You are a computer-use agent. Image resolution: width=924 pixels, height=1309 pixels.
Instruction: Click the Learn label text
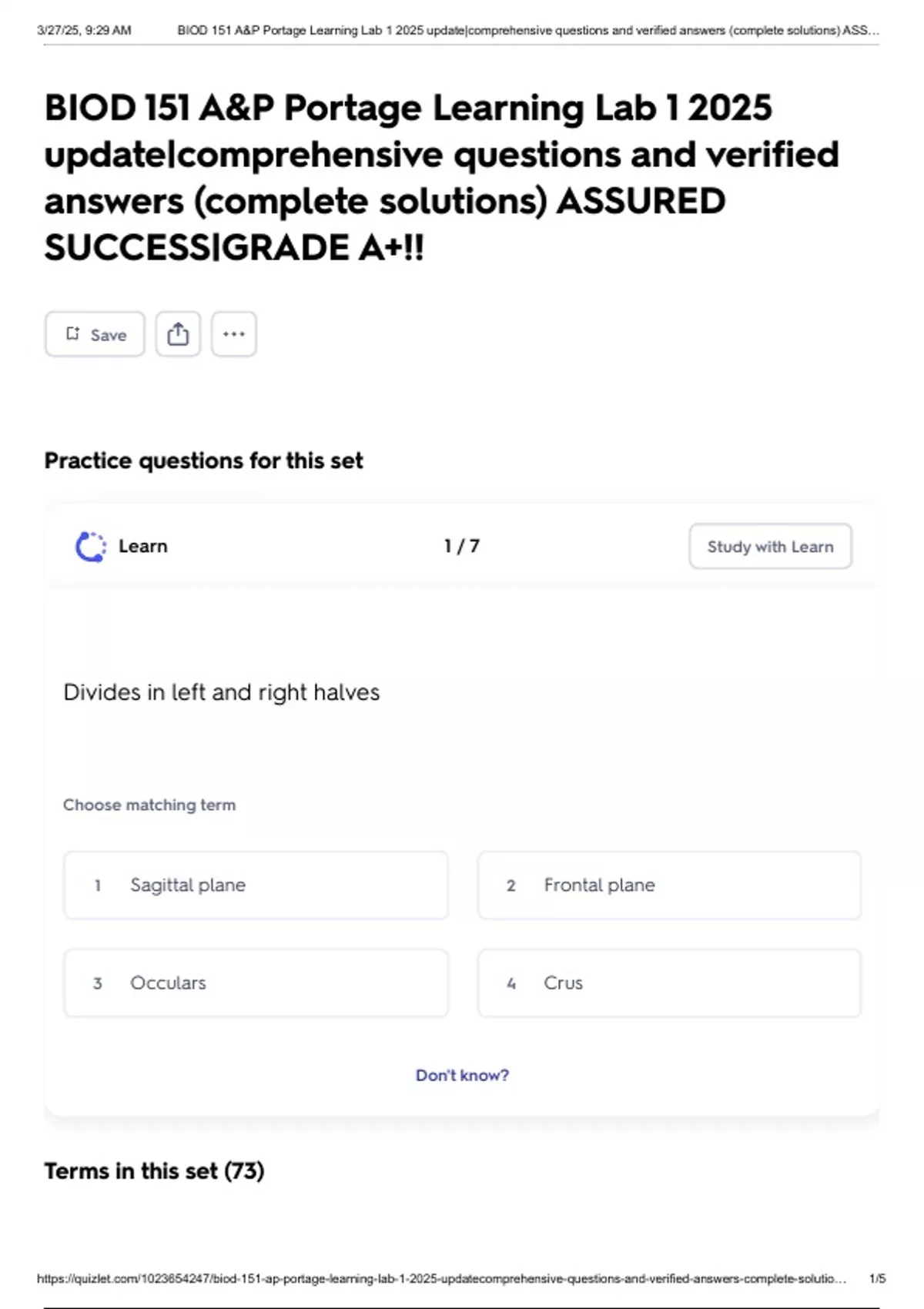143,547
